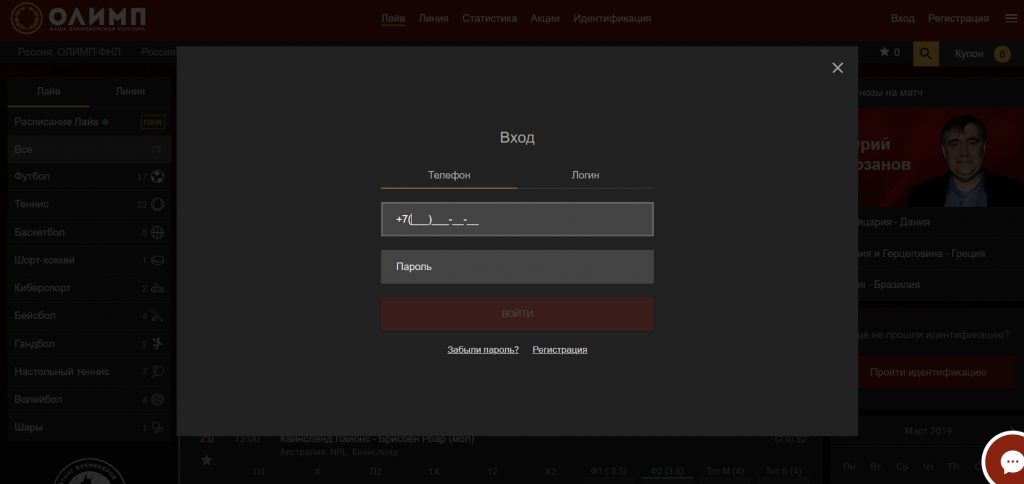
Task: Select Волейбол in sports list
Action: coord(89,400)
